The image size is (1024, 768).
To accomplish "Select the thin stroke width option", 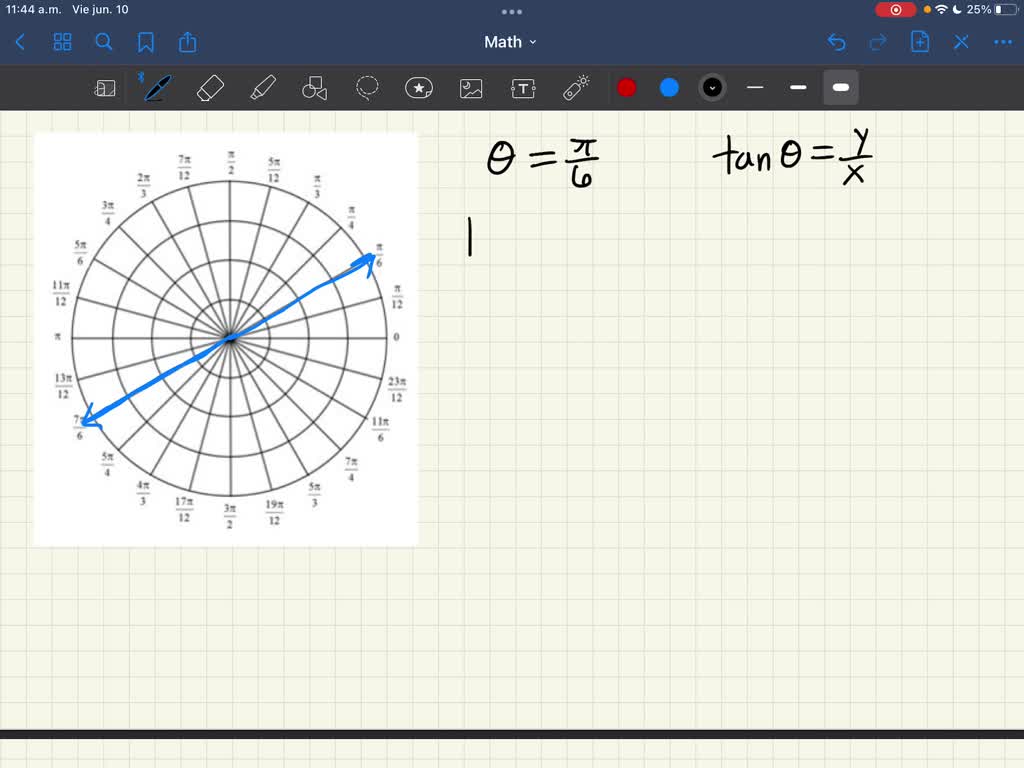I will tap(755, 88).
